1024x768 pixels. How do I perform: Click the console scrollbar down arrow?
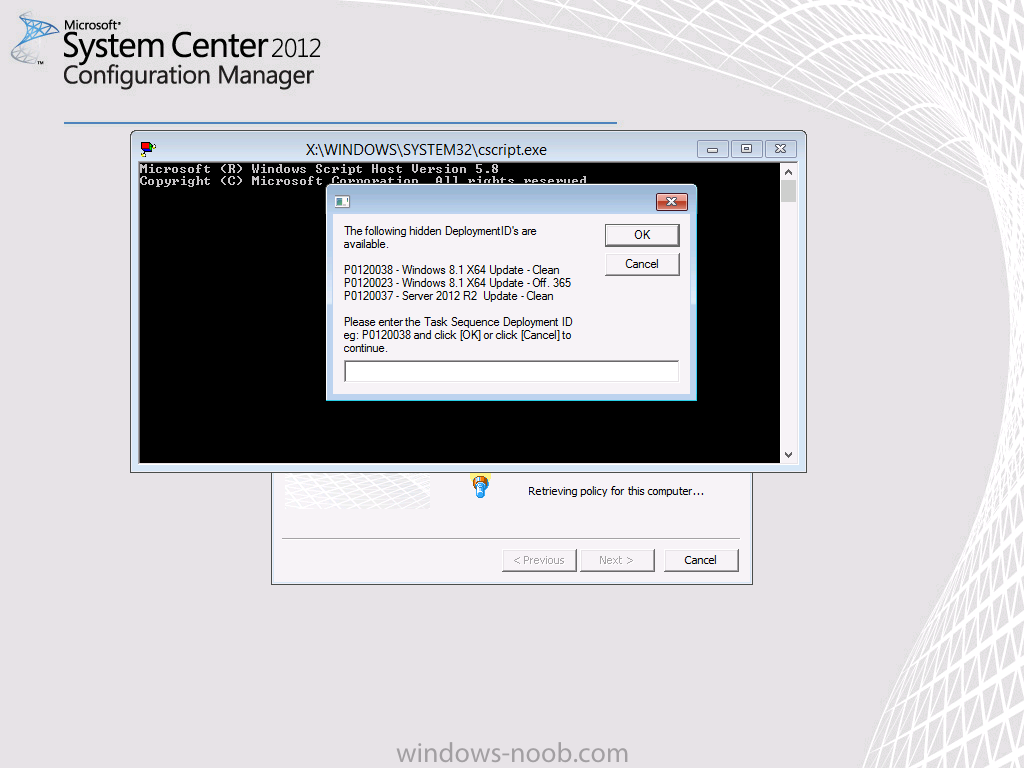tap(788, 455)
